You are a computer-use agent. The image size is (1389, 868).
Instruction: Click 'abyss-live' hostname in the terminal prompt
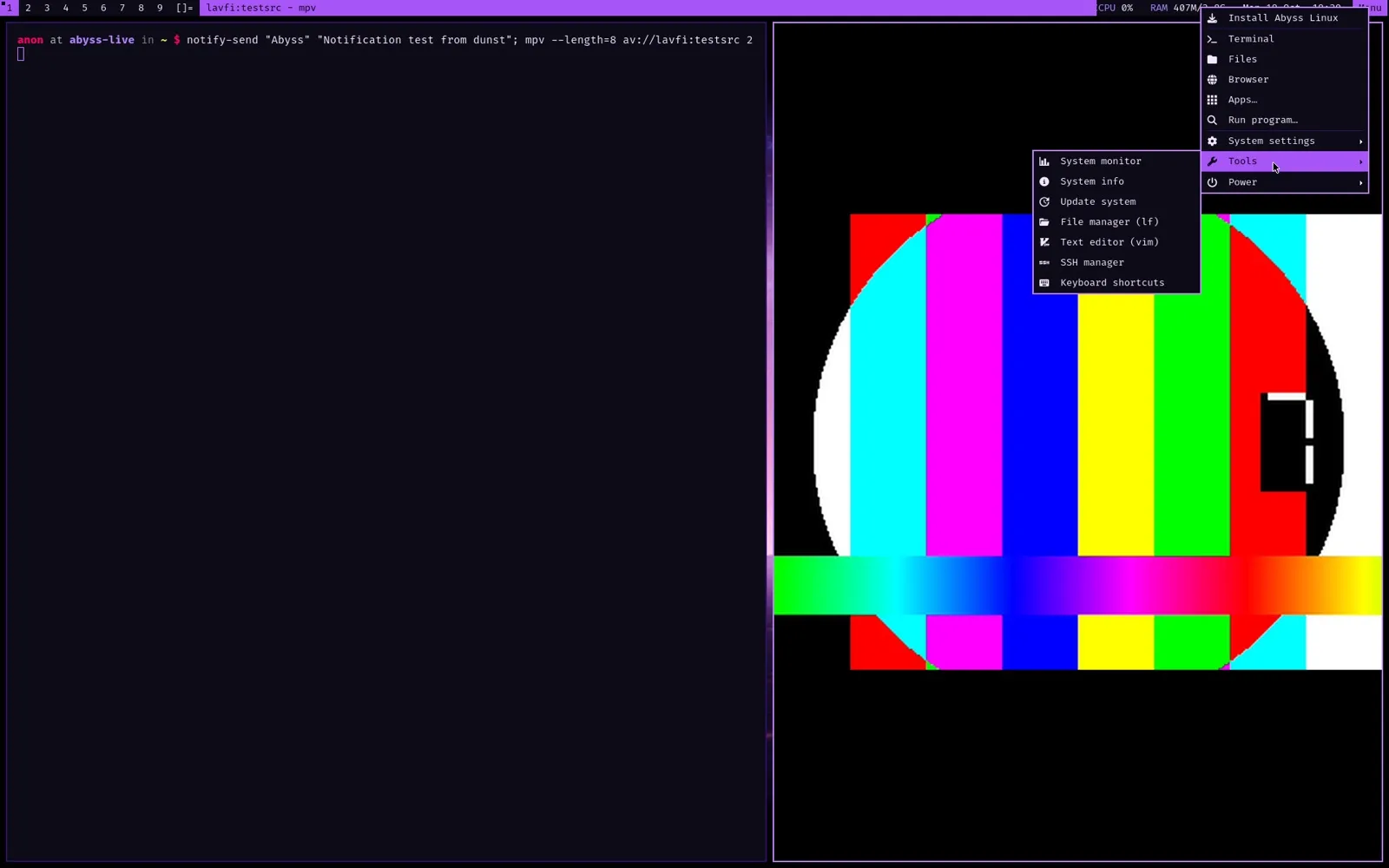pos(102,40)
